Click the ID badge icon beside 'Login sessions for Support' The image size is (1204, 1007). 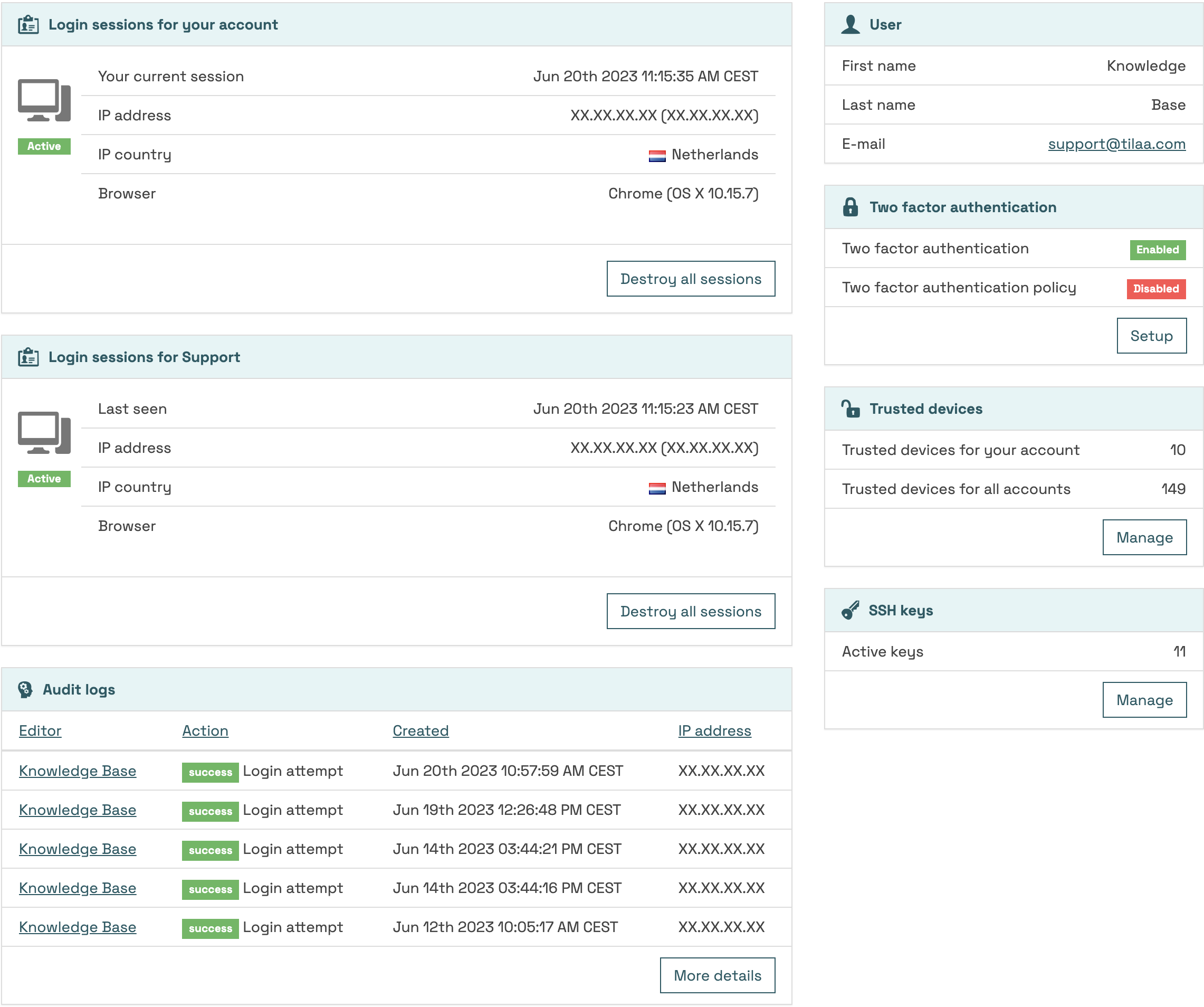click(28, 357)
